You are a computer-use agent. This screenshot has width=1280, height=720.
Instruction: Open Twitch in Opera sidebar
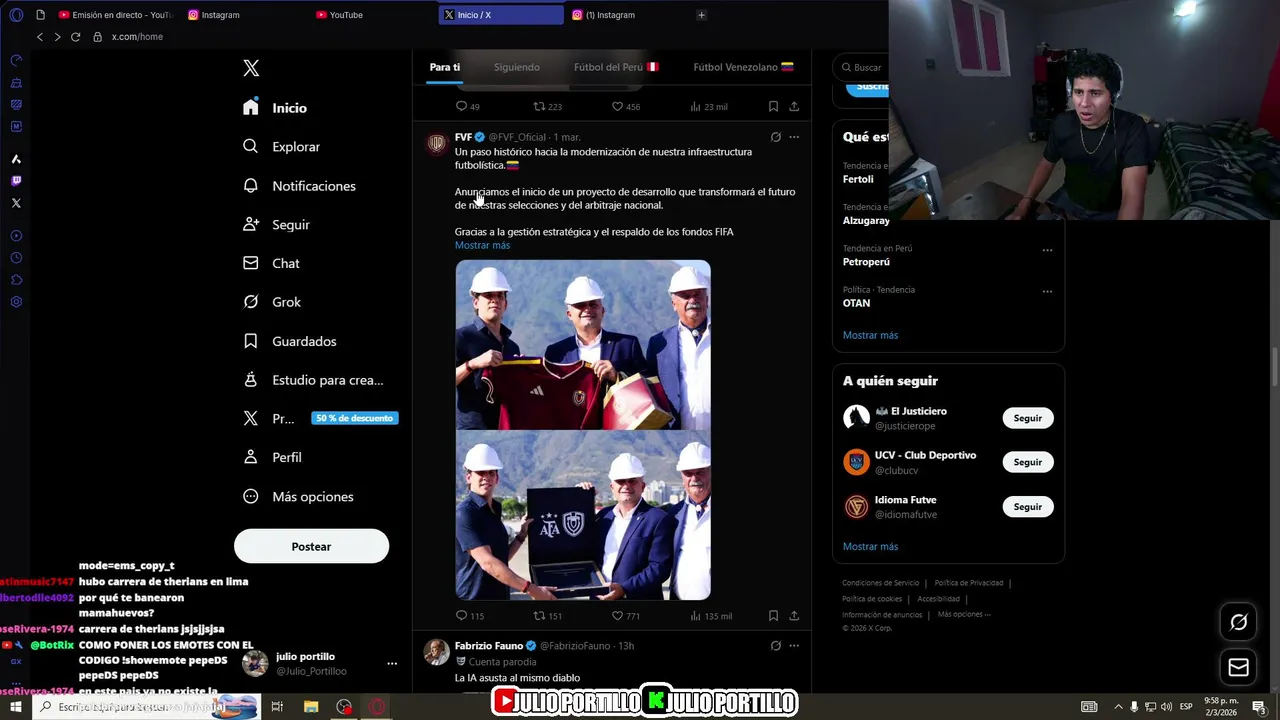tap(16, 181)
